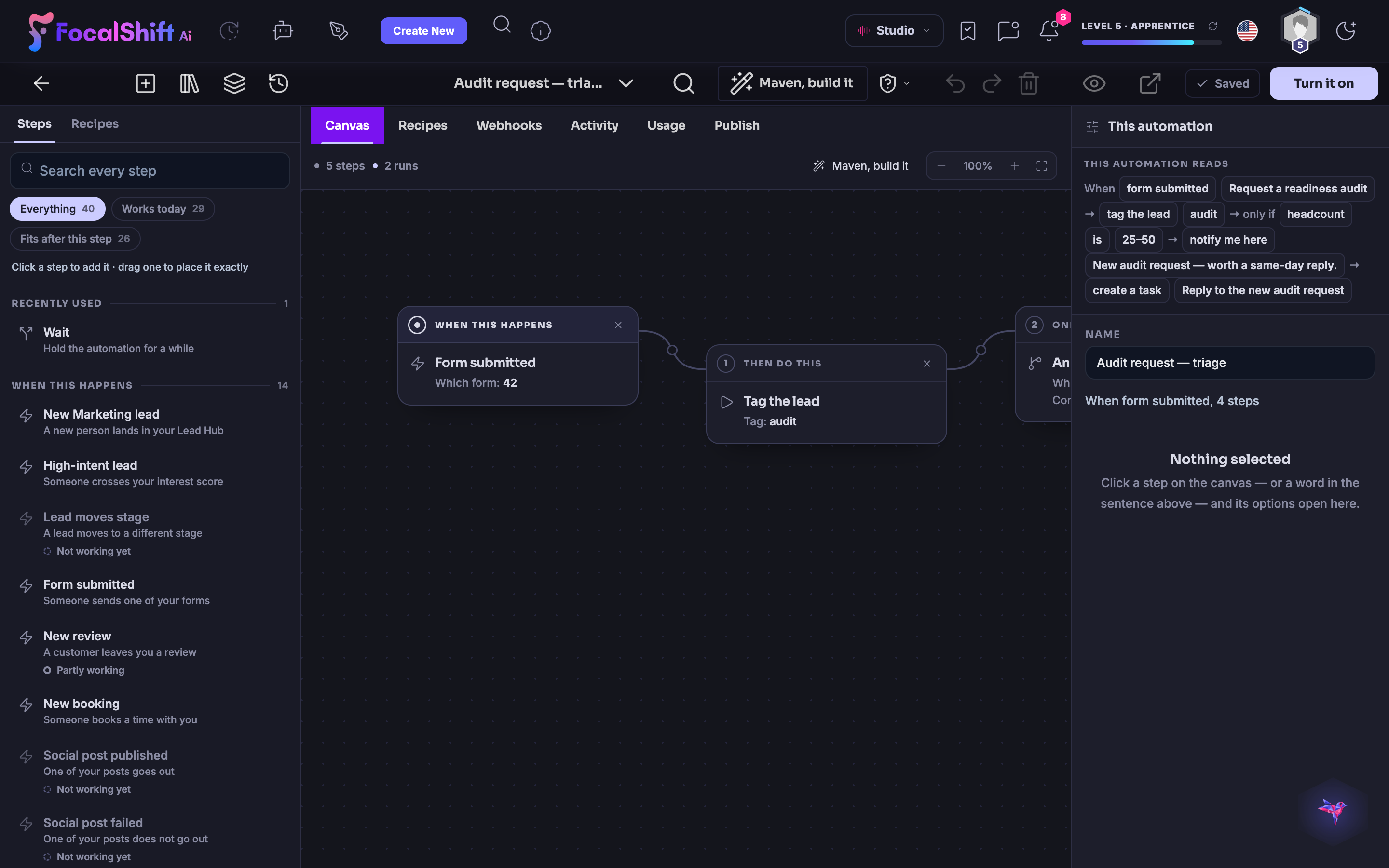
Task: Zoom in canvas with plus button
Action: pos(1014,166)
